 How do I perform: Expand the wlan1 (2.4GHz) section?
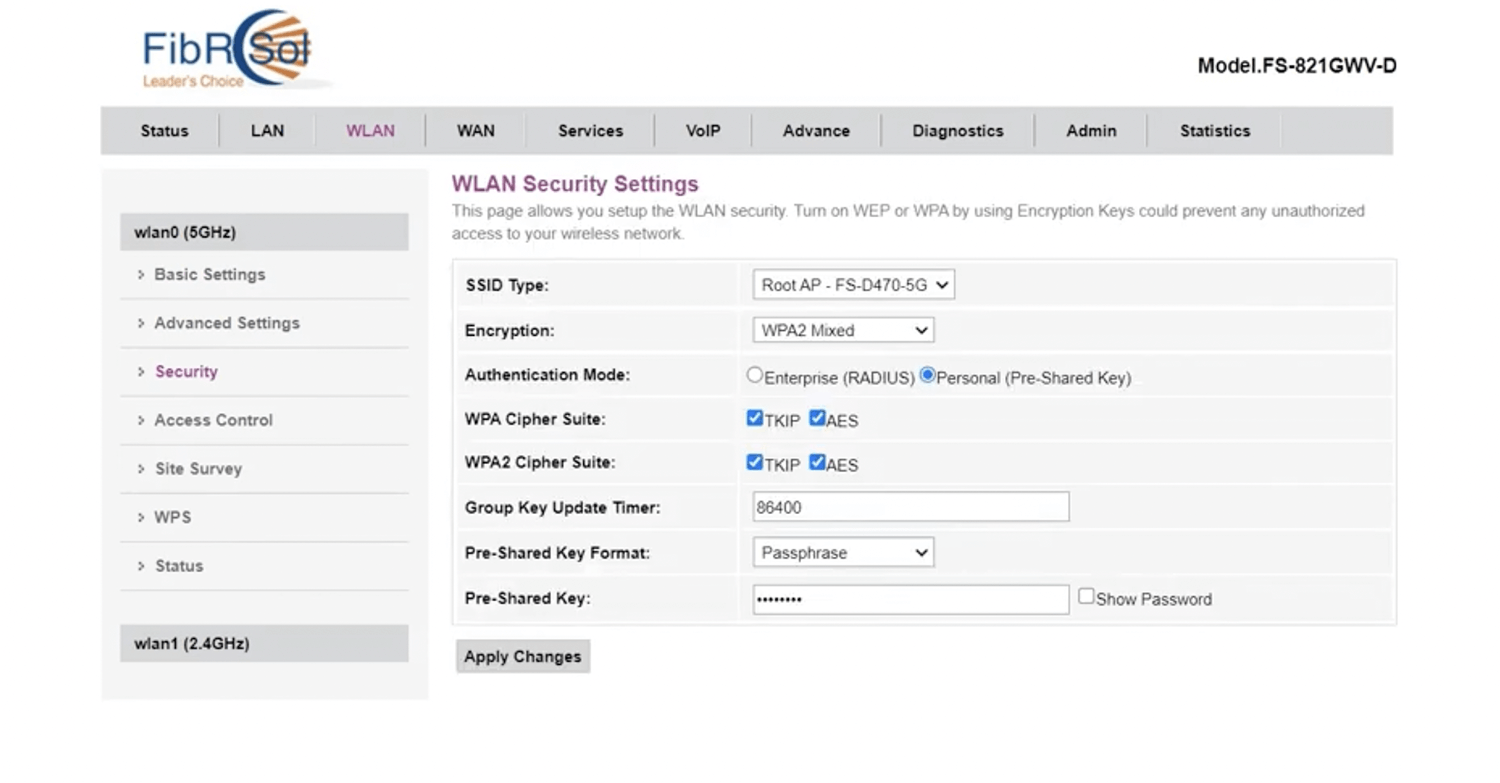pos(264,644)
